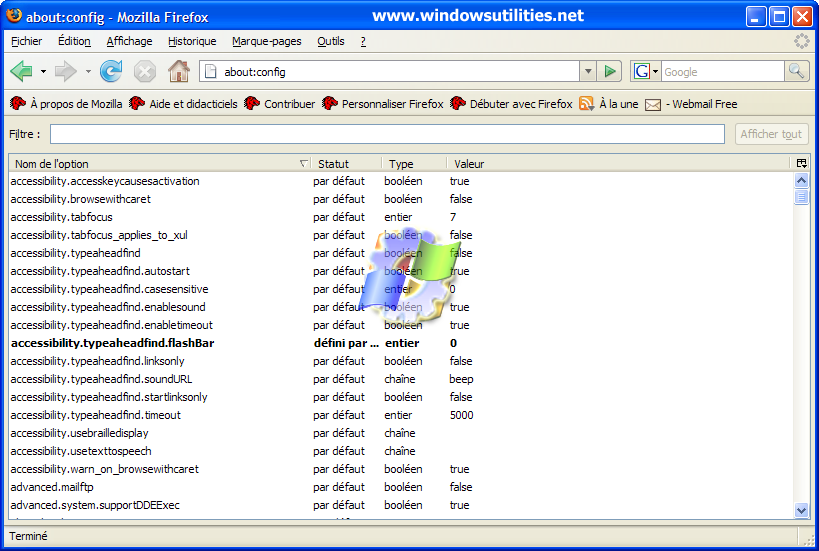Go to the Home page icon
Viewport: 819px width, 551px height.
point(179,72)
